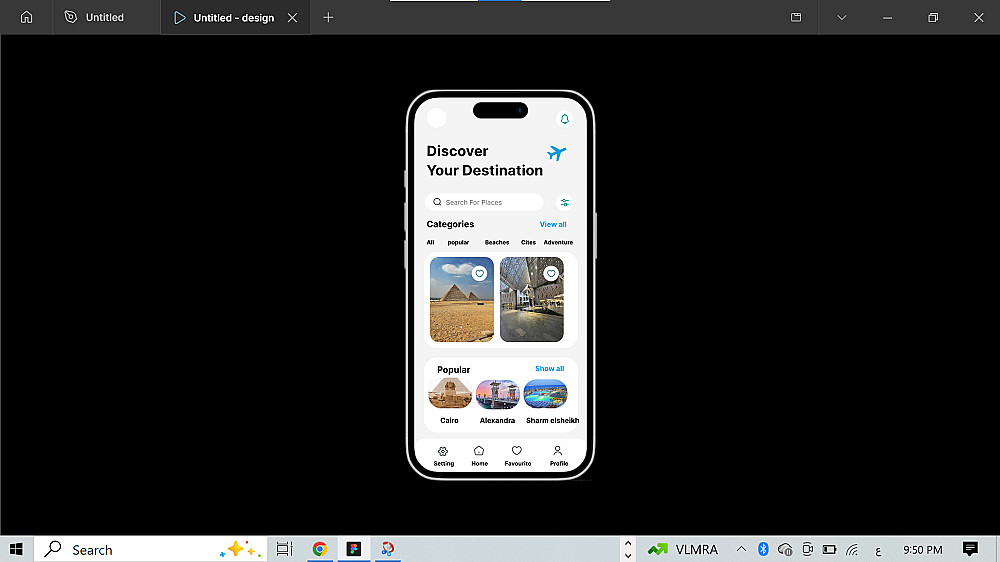Select the Cities category
The image size is (1000, 562).
pyautogui.click(x=528, y=242)
